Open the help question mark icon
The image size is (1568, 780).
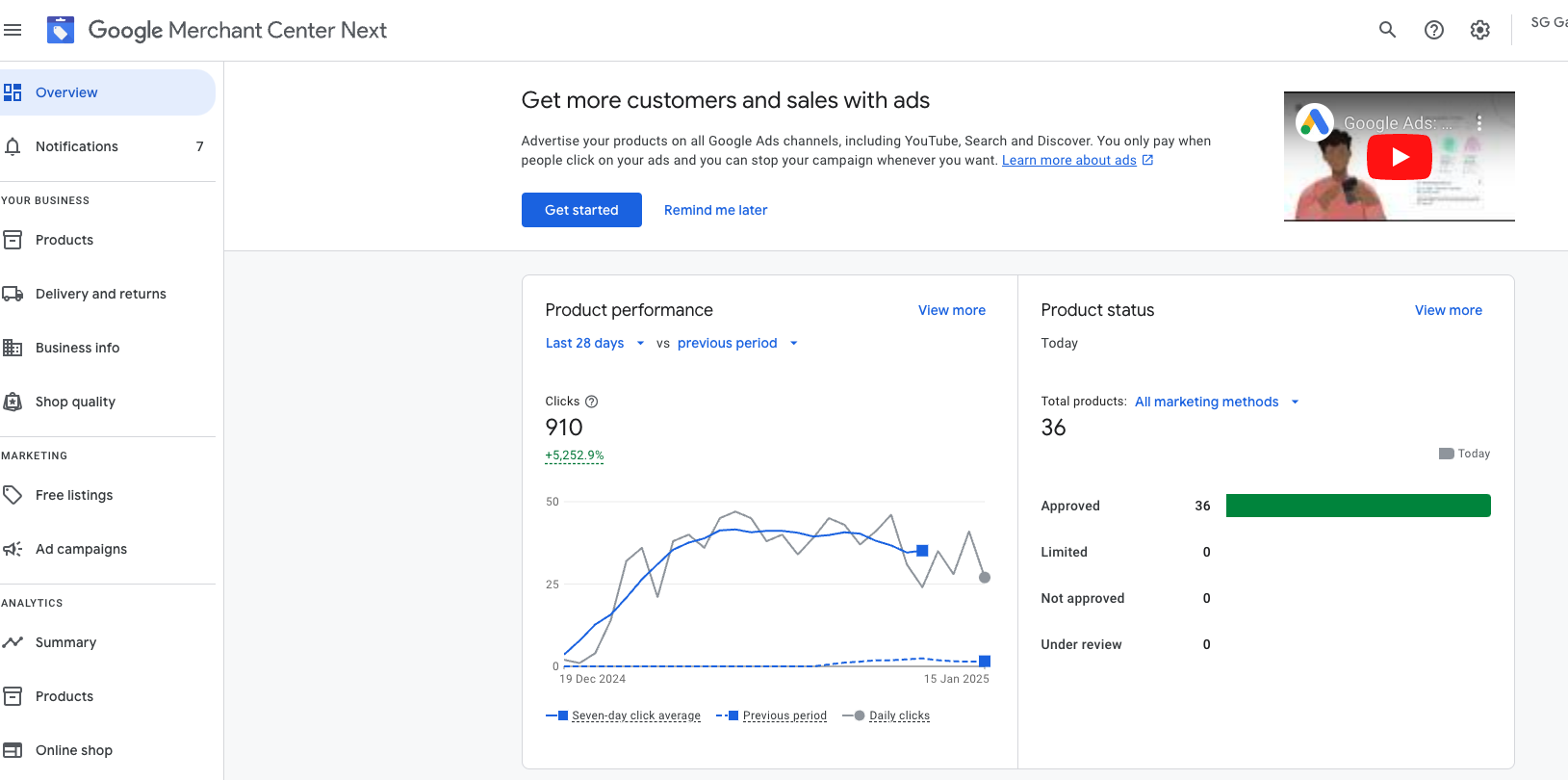(x=1433, y=30)
